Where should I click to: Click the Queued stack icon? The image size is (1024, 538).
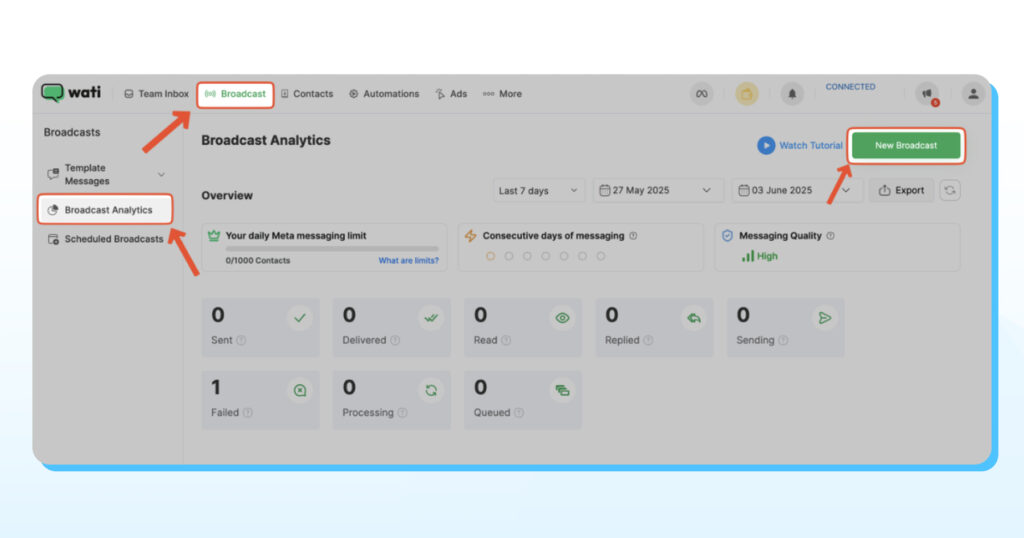[562, 390]
